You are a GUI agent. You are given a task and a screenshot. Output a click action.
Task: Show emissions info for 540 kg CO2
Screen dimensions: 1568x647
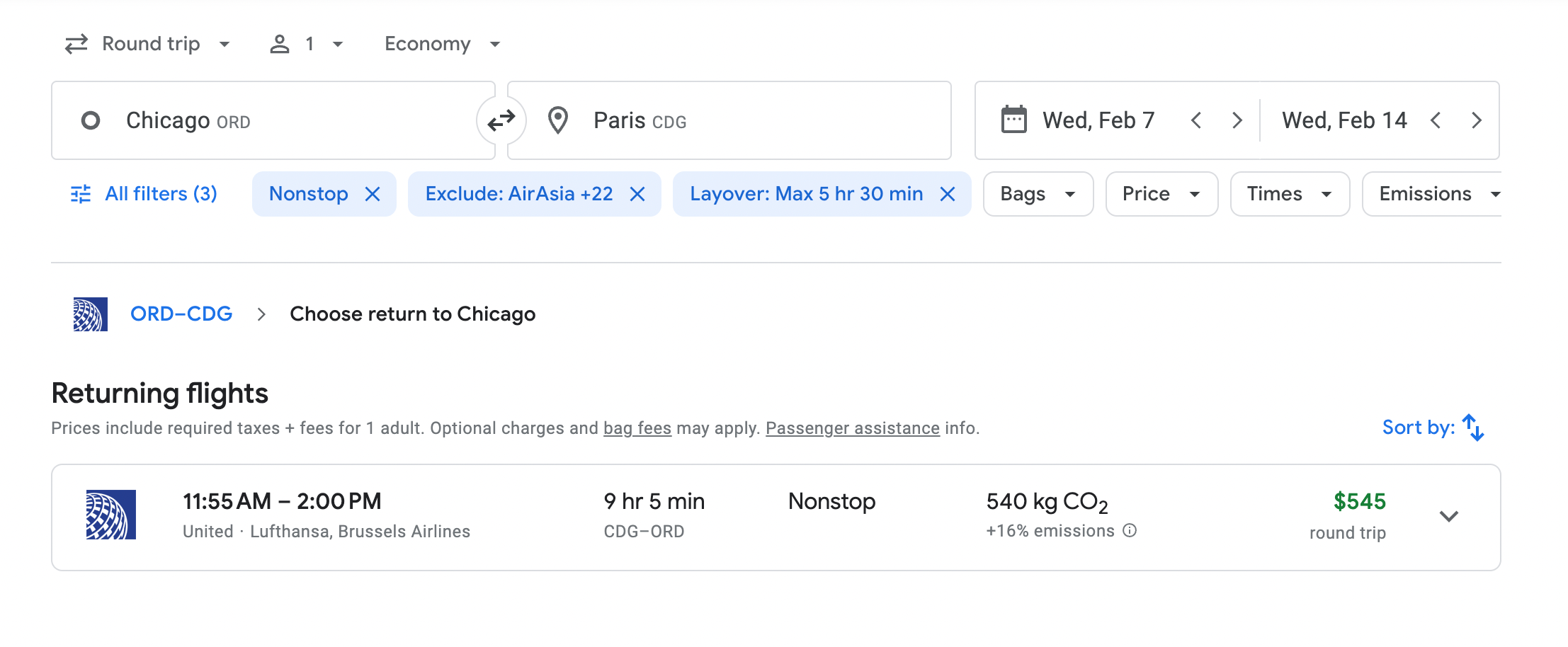1130,531
